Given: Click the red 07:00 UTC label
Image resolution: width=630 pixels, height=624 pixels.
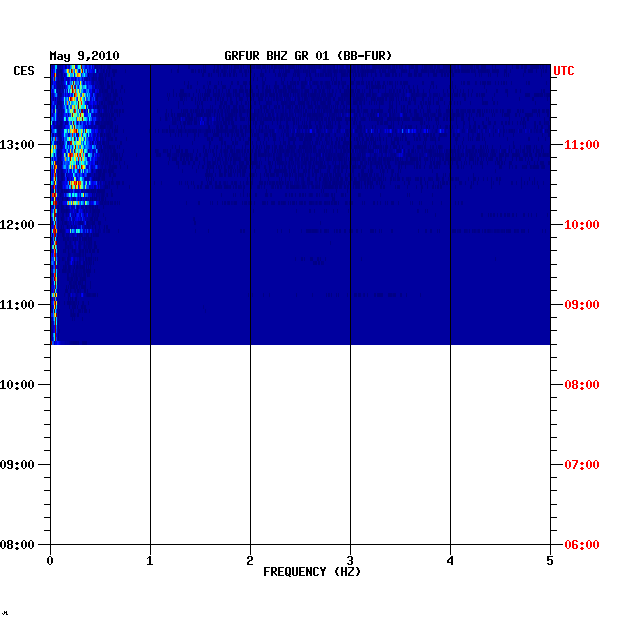Looking at the screenshot, I should [x=582, y=464].
